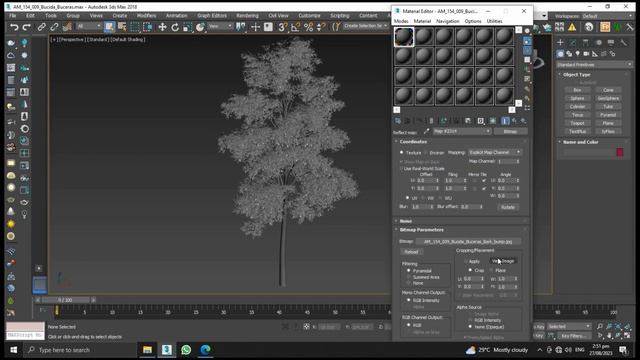
Task: Toggle the Spinner Snap icon
Action: (x=321, y=27)
